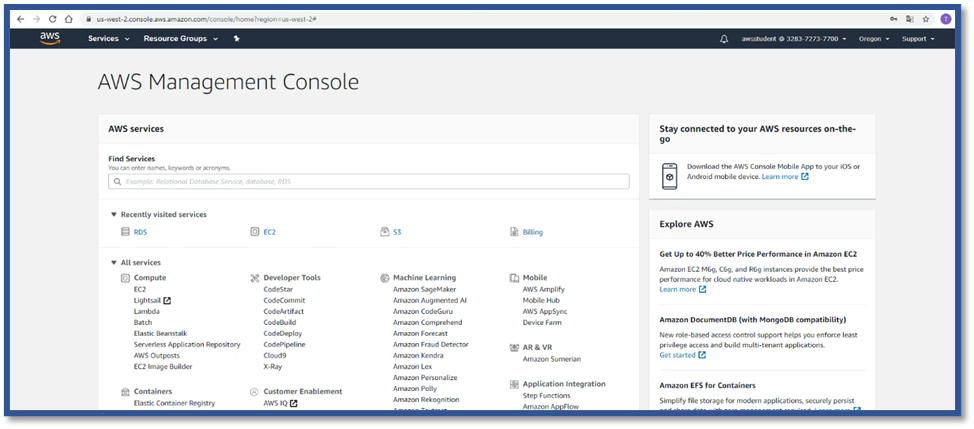Click the EC2 chip icon in recently visited
Screen dimensions: 974x429
255,232
